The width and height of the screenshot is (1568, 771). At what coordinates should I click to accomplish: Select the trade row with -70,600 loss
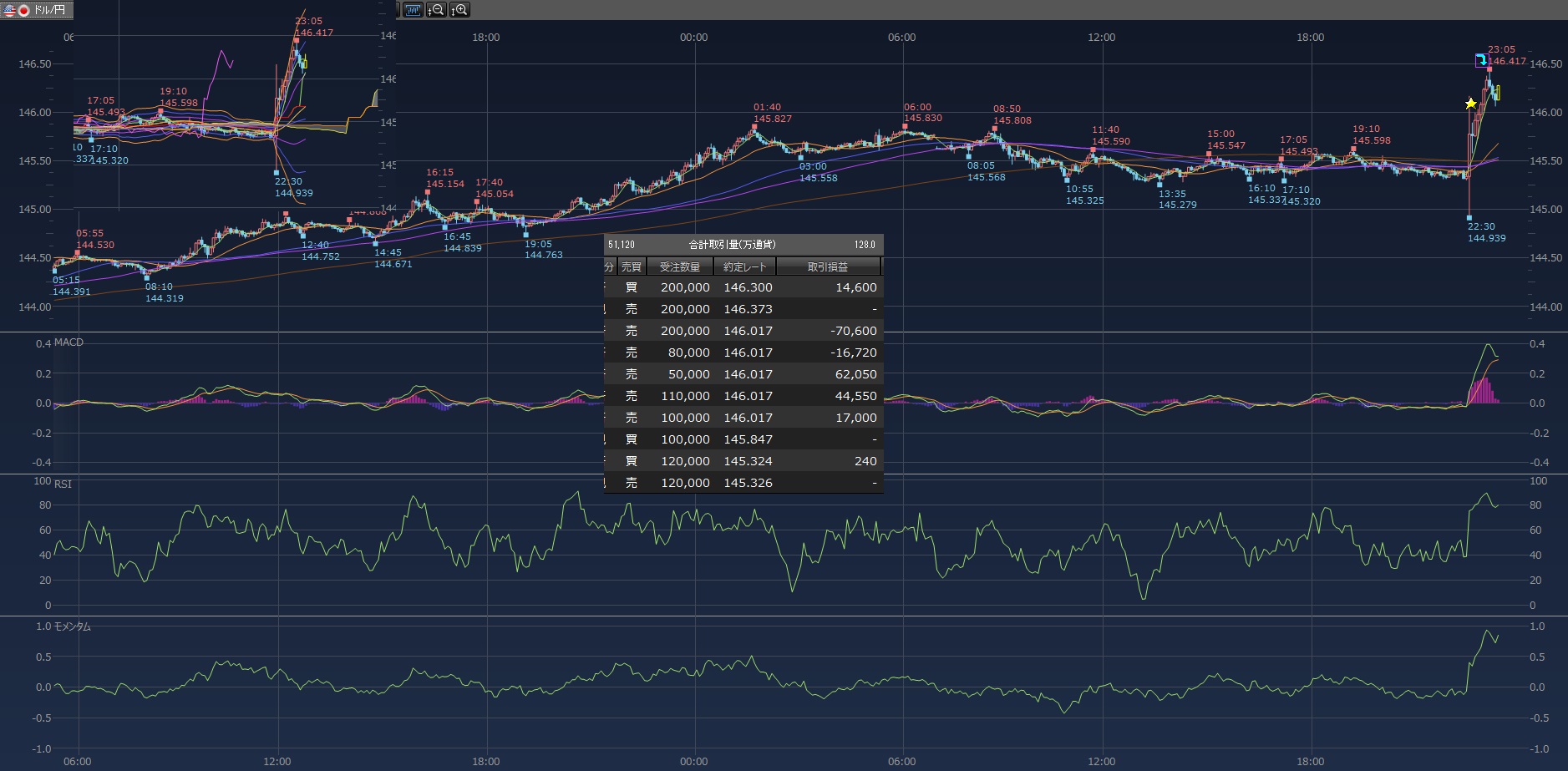[743, 331]
